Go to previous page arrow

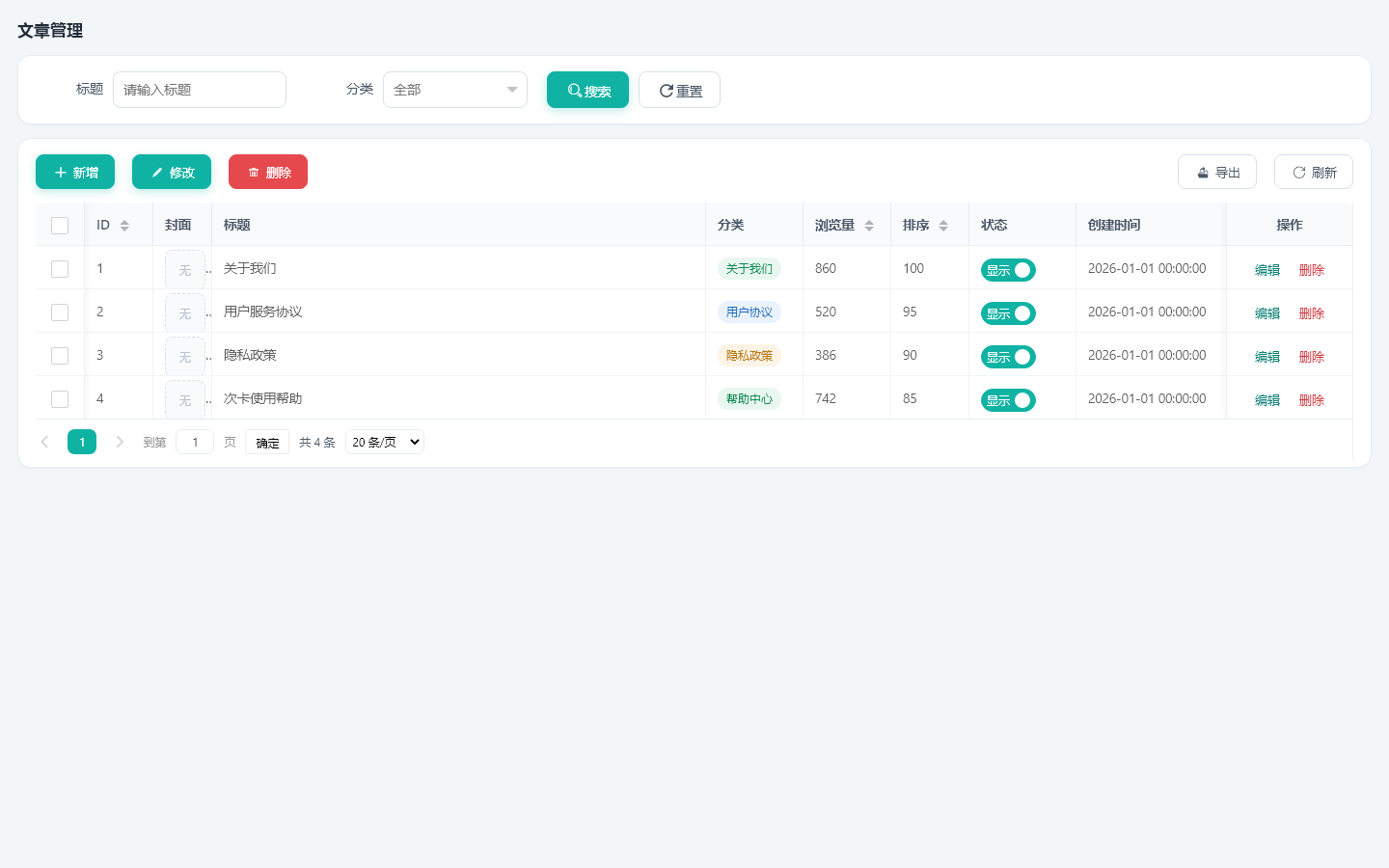tap(44, 442)
